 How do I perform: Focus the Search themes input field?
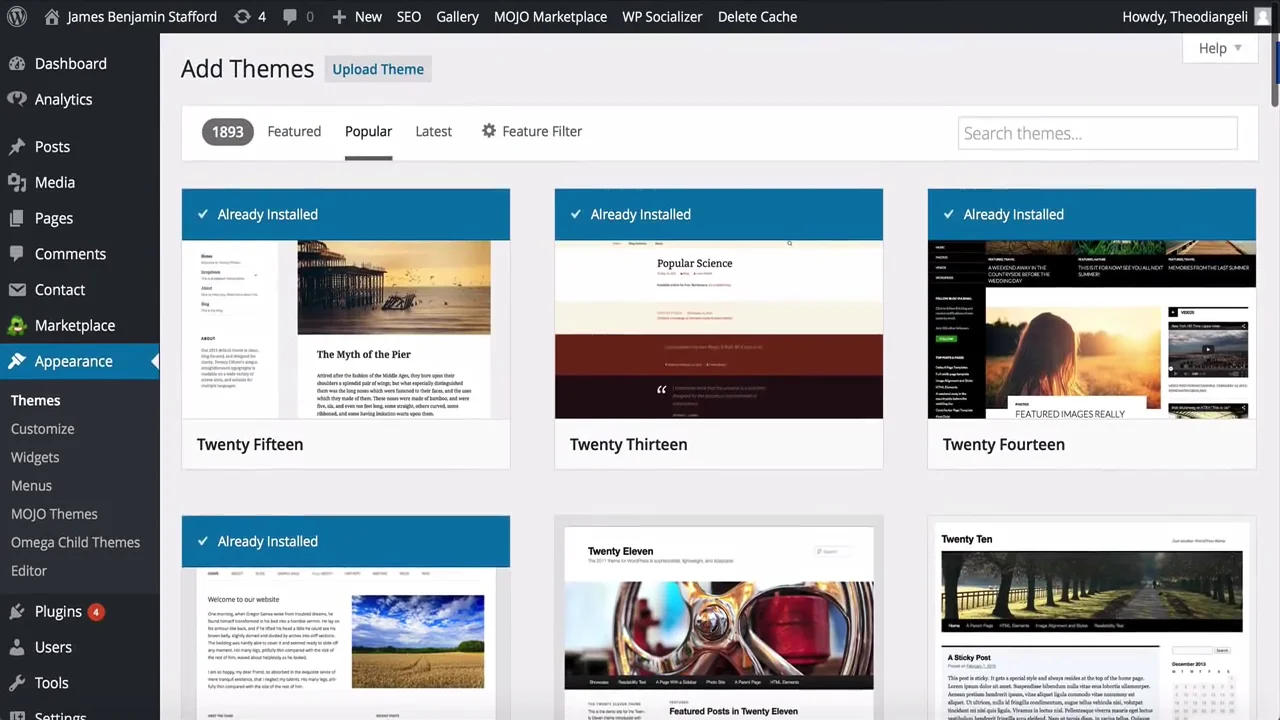pos(1098,133)
